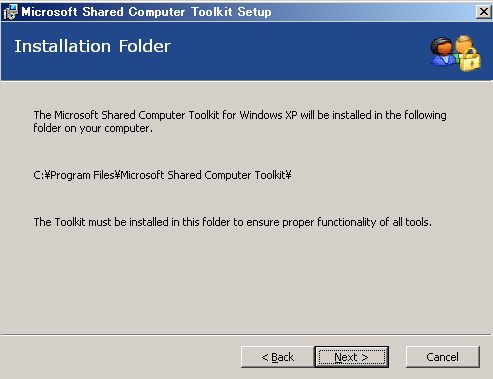Select the C: Program Files installation path text
The image size is (493, 379).
tap(162, 175)
